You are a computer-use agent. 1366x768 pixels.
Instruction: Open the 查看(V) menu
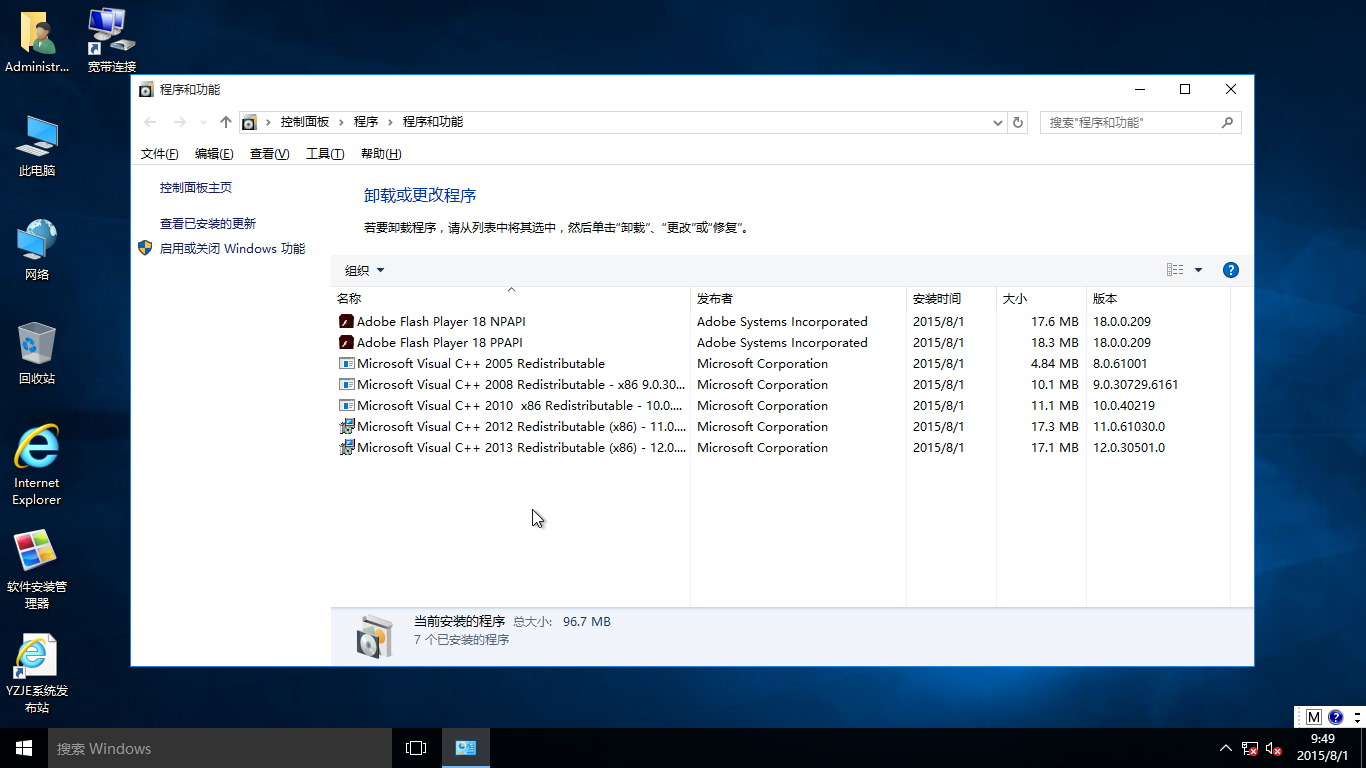269,154
